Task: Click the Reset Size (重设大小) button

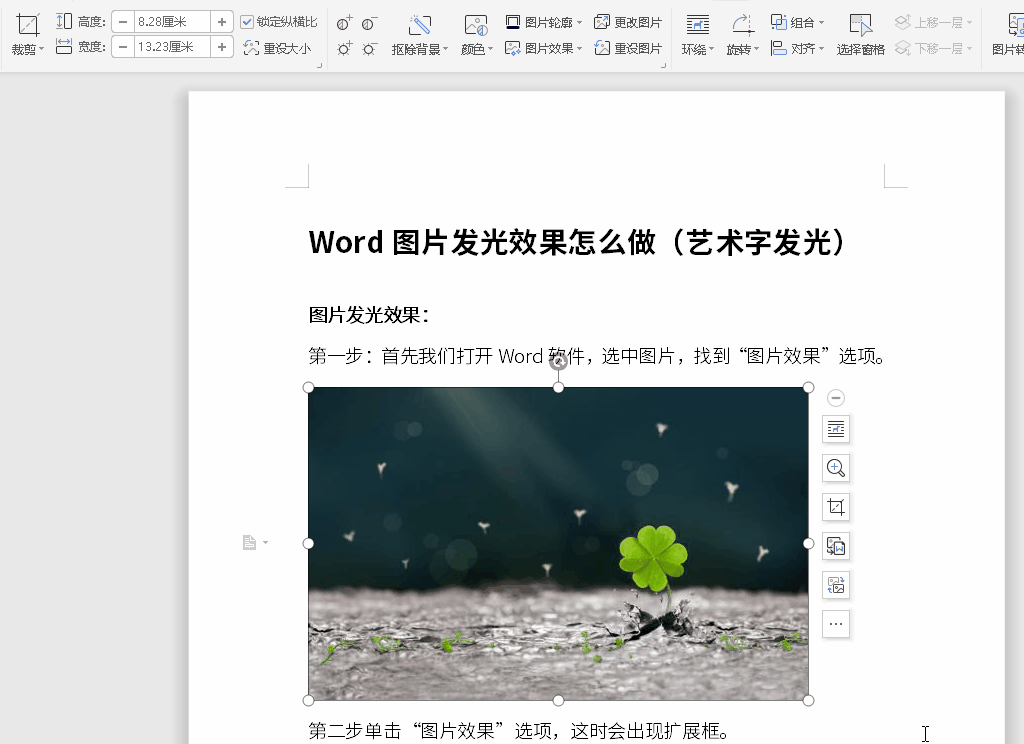Action: (x=278, y=48)
